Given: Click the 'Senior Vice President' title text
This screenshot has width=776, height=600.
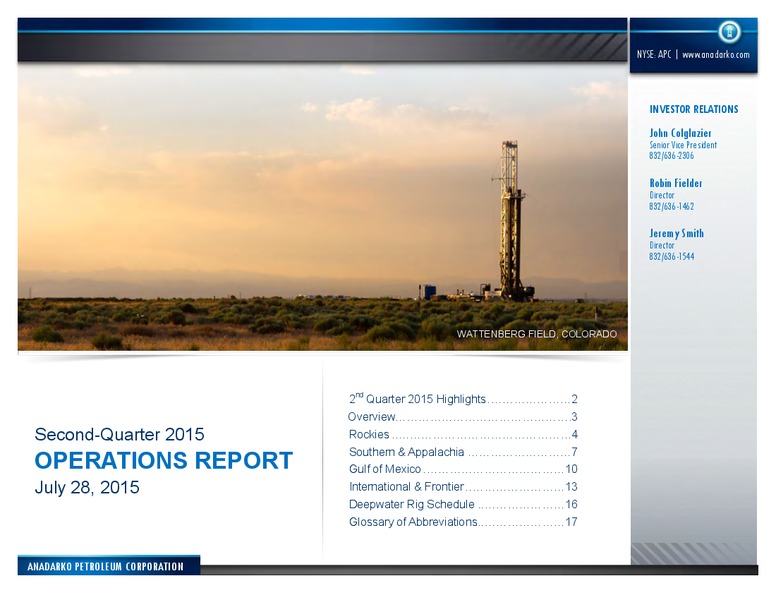Looking at the screenshot, I should coord(683,145).
